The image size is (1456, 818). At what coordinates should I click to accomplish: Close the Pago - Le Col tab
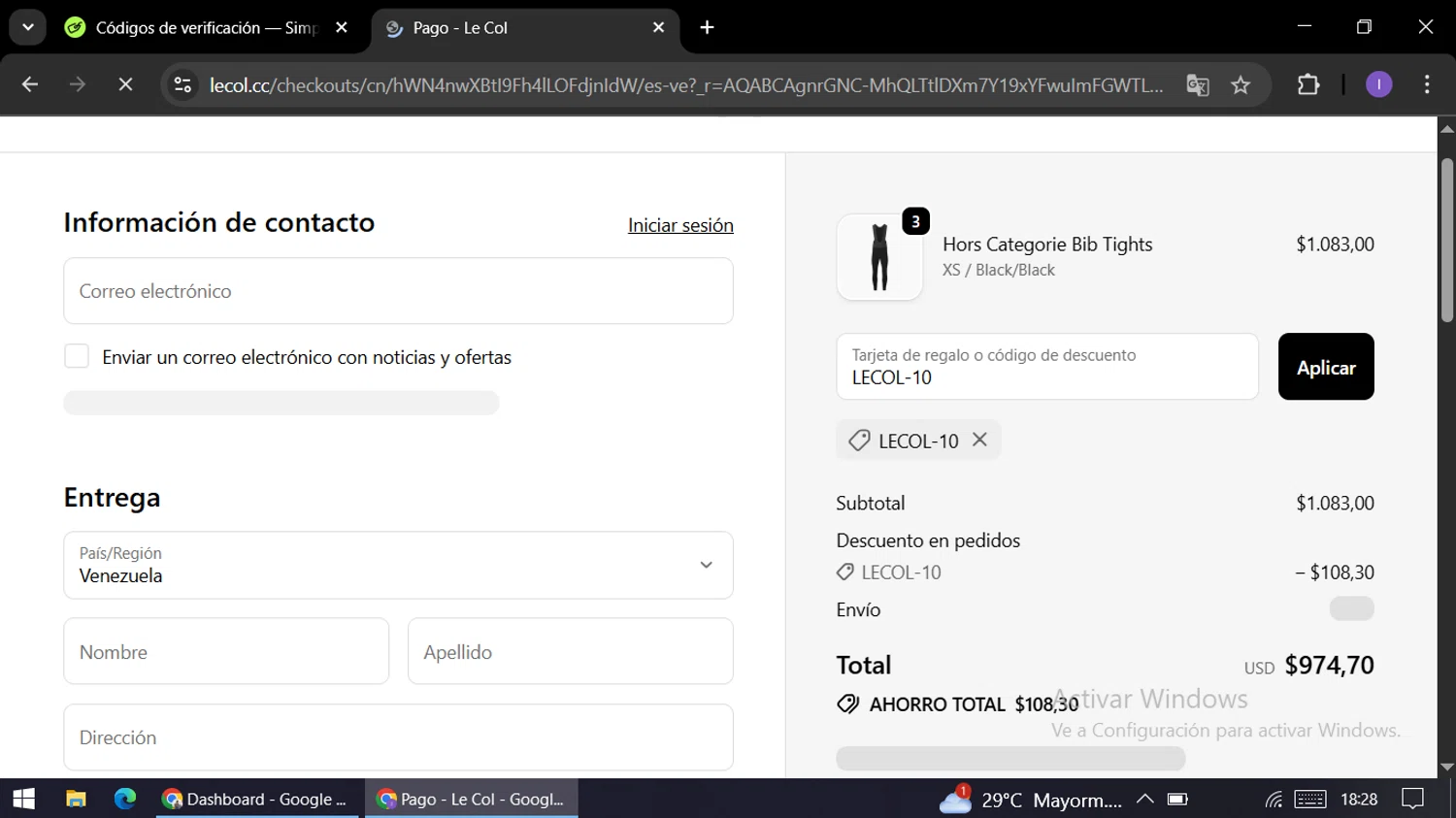659,28
